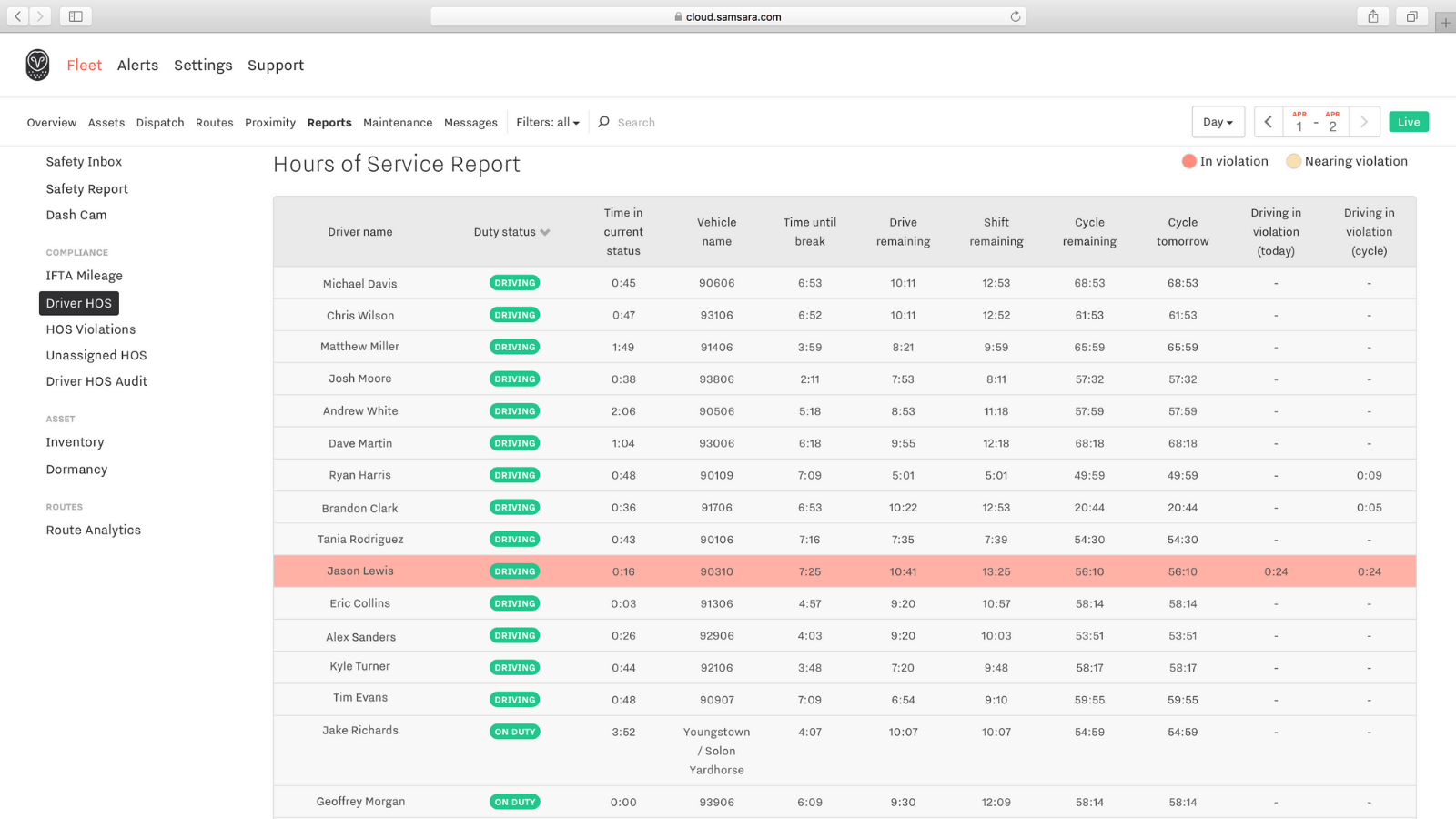The height and width of the screenshot is (819, 1456).
Task: Open a new tab with plus icon
Action: (x=1445, y=23)
